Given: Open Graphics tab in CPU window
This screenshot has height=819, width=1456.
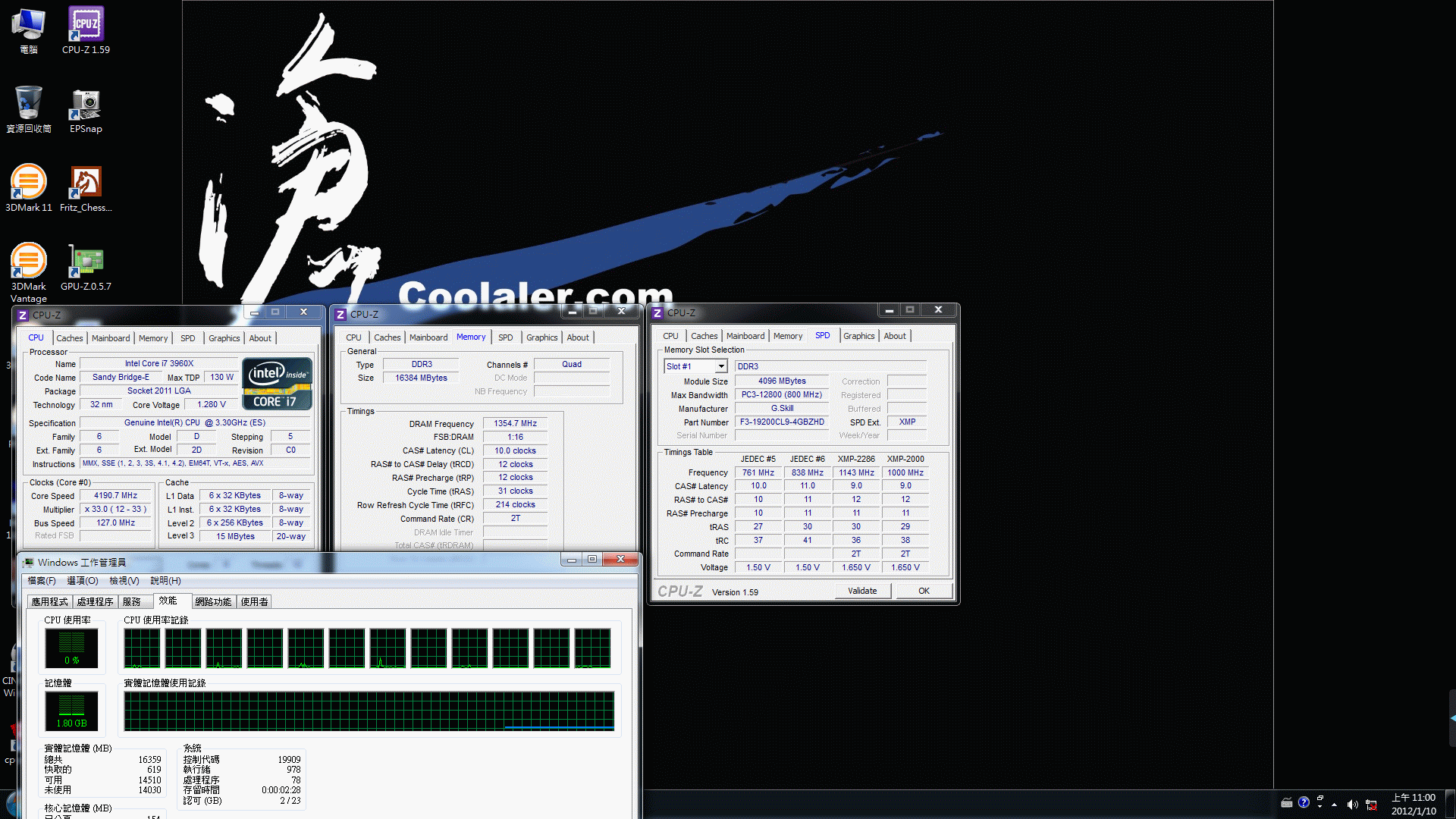Looking at the screenshot, I should click(224, 338).
